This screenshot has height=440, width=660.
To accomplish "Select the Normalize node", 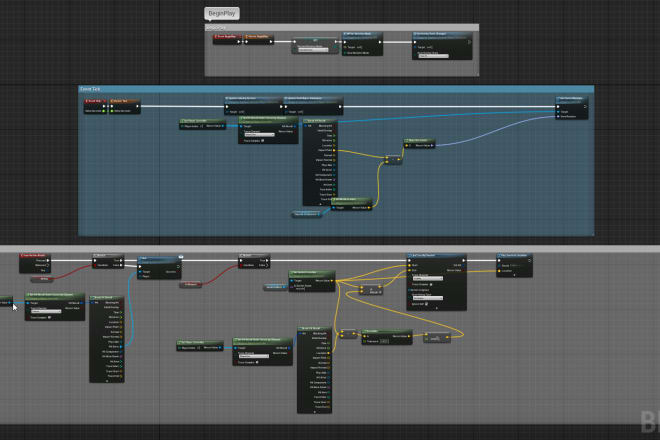I will tap(387, 337).
